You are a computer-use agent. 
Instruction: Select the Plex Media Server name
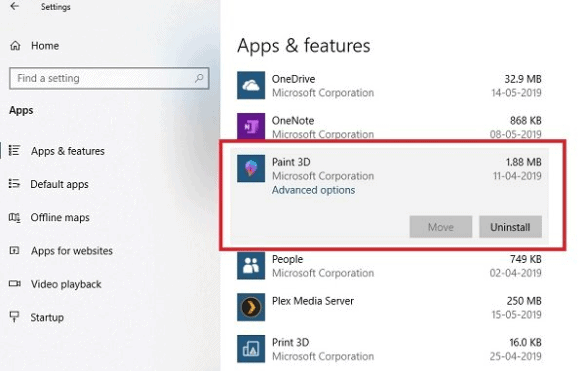coord(313,301)
